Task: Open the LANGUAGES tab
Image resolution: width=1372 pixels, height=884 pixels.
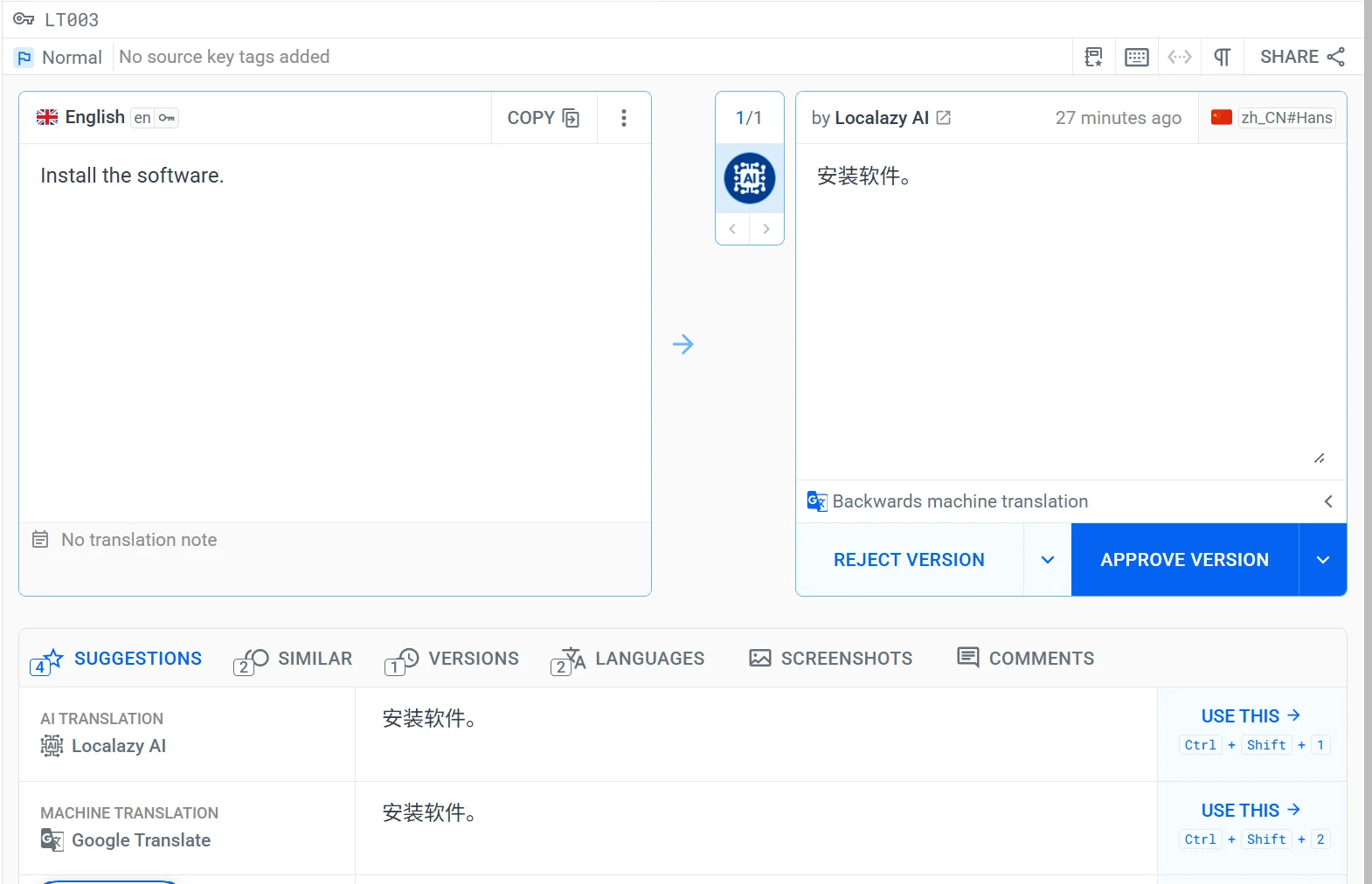Action: (627, 660)
